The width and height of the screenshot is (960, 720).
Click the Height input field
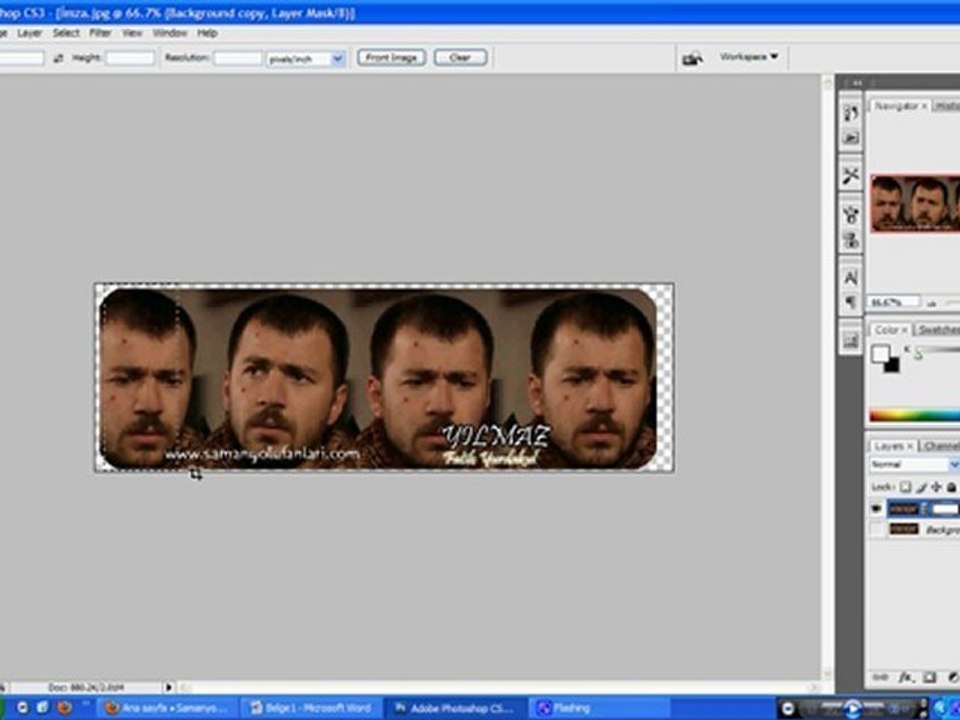point(130,58)
